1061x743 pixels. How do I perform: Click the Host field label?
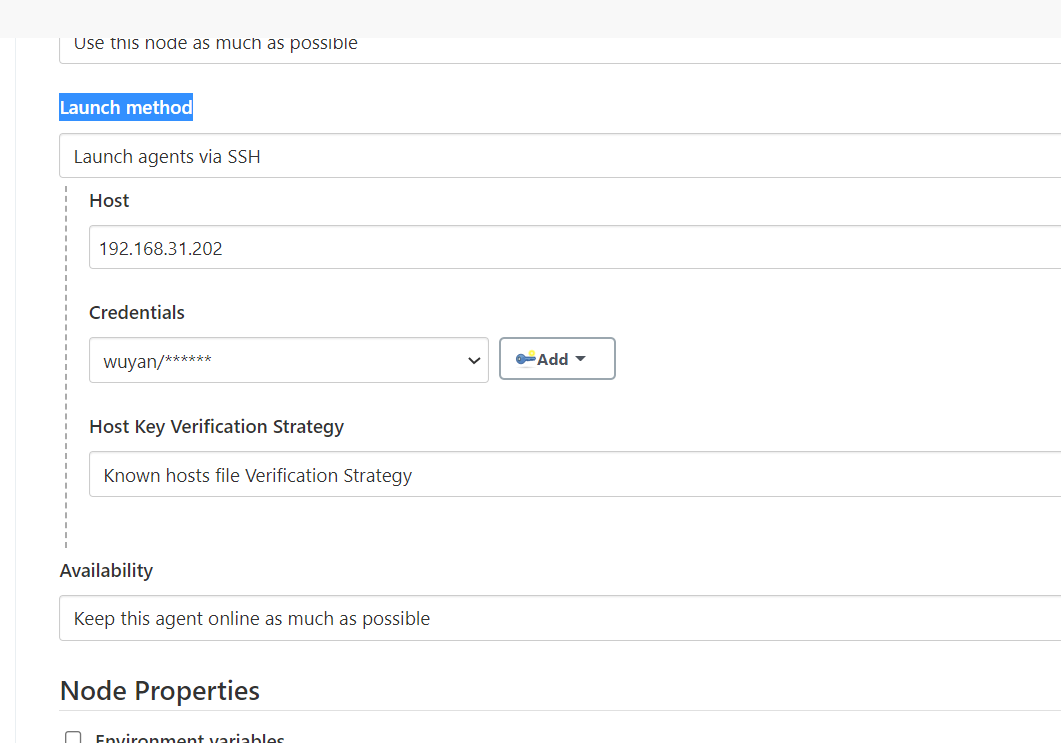109,201
